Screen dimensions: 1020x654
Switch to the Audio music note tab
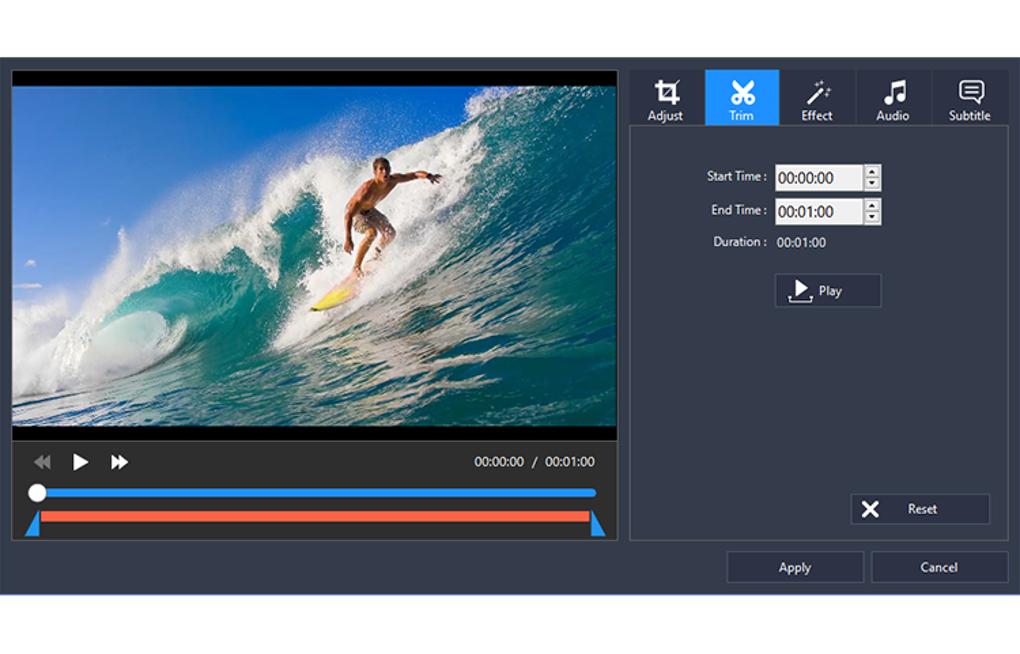[x=893, y=99]
